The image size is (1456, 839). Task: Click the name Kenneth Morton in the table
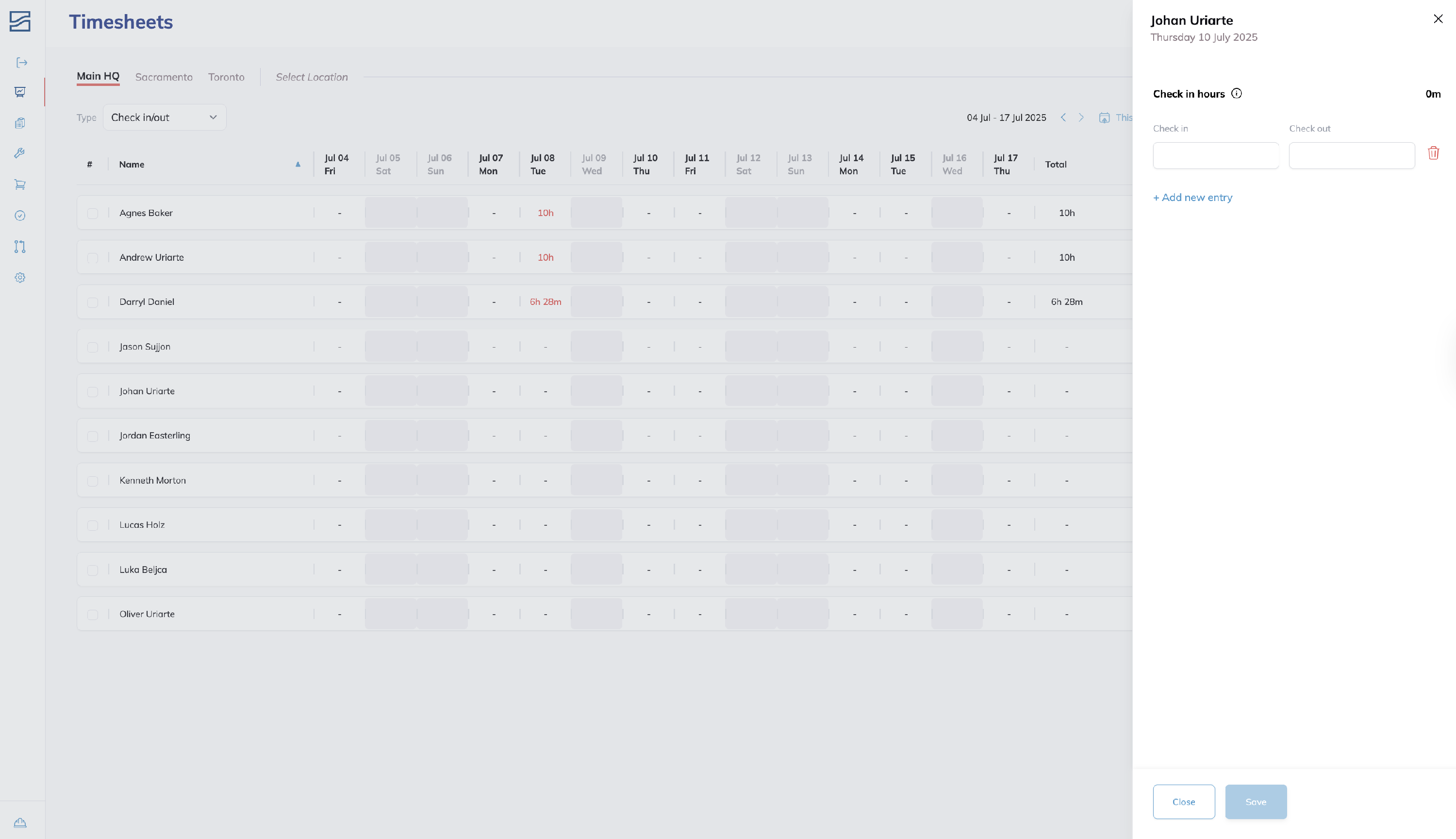(x=152, y=481)
